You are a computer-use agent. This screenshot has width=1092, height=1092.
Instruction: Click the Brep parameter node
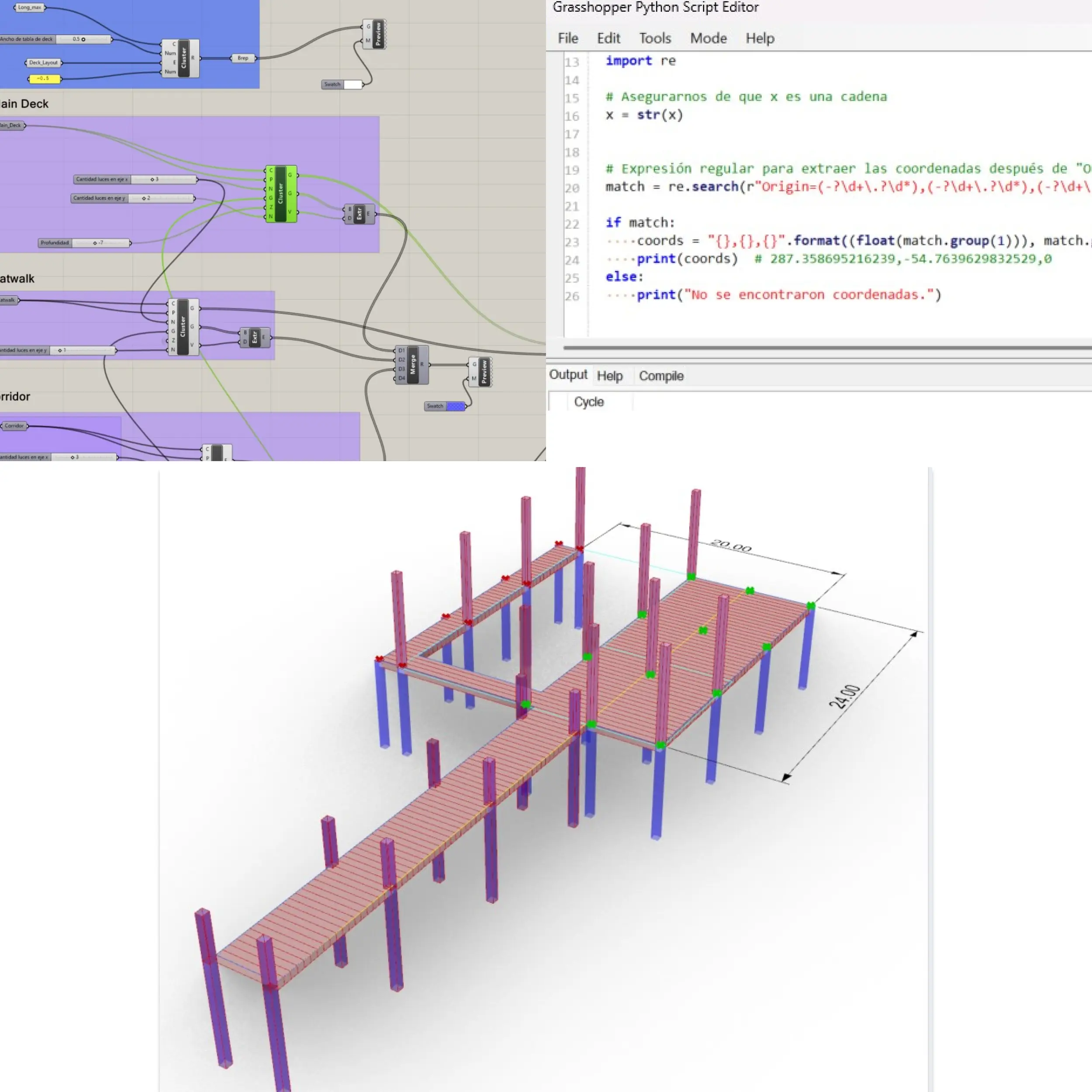(x=242, y=58)
